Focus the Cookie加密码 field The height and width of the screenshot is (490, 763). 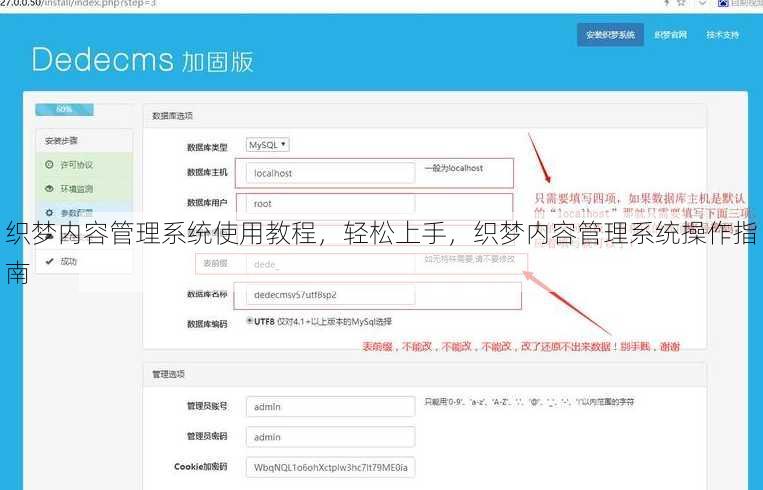pos(330,467)
